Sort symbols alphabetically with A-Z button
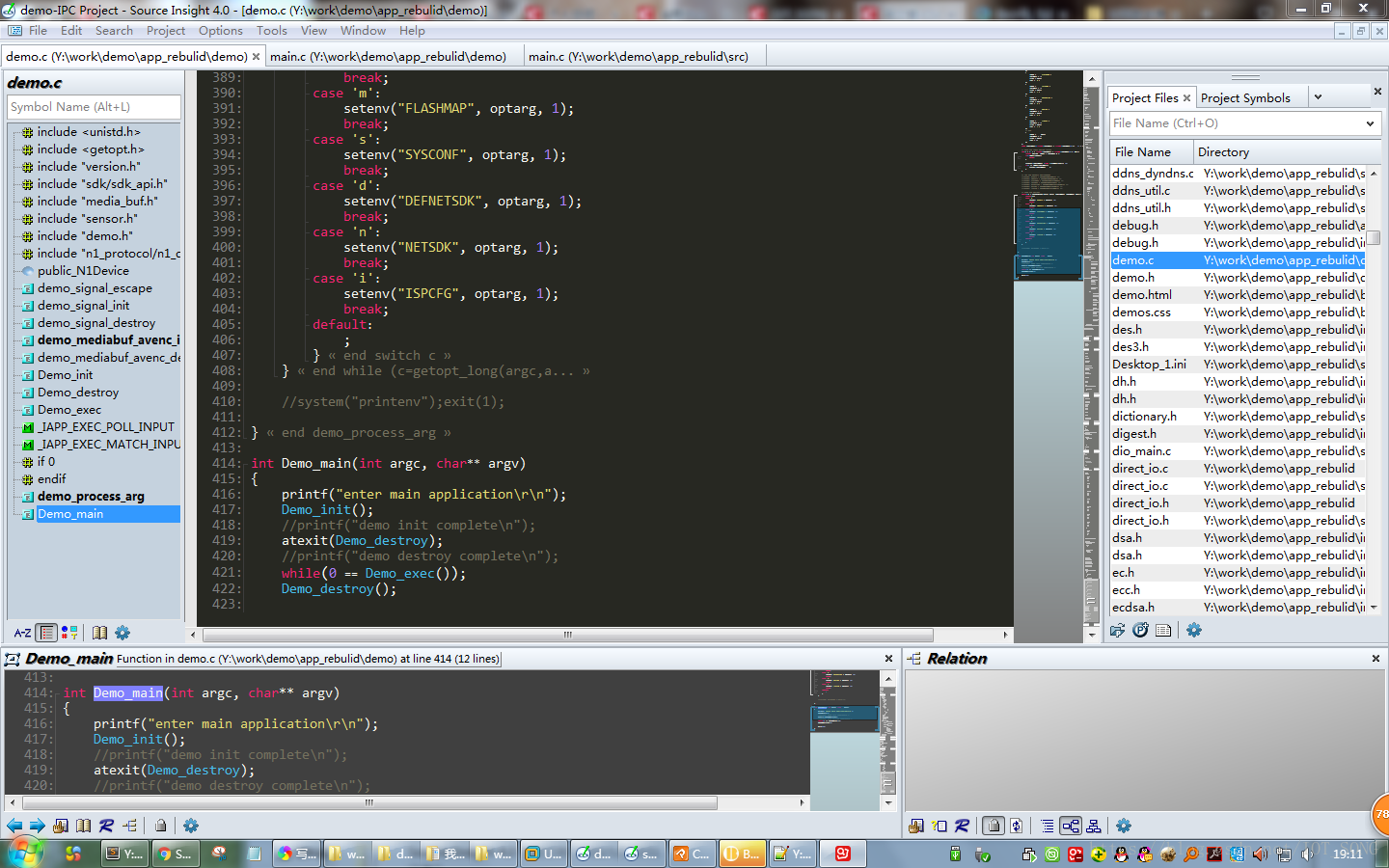 22,634
